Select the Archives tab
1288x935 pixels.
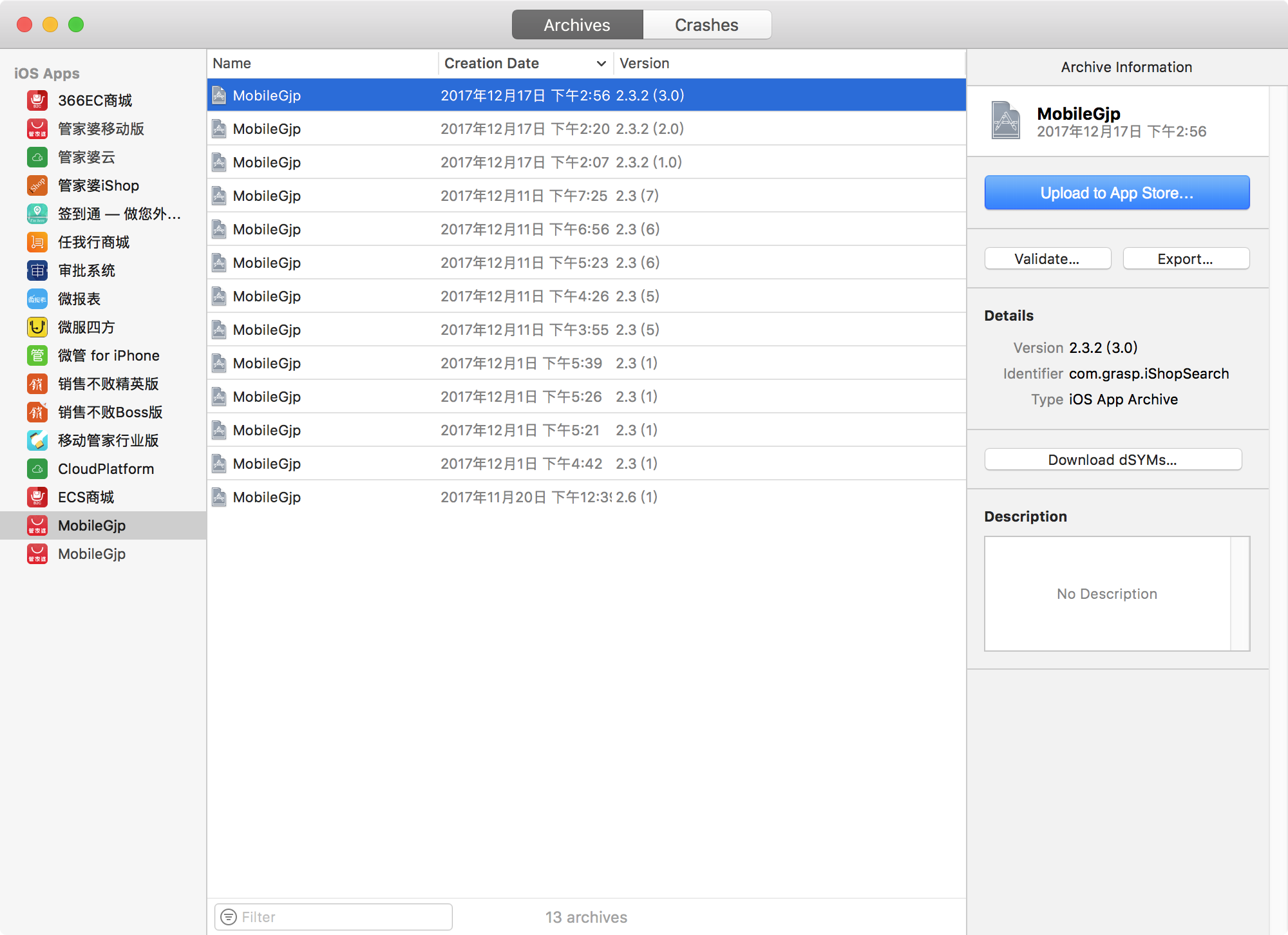click(577, 24)
